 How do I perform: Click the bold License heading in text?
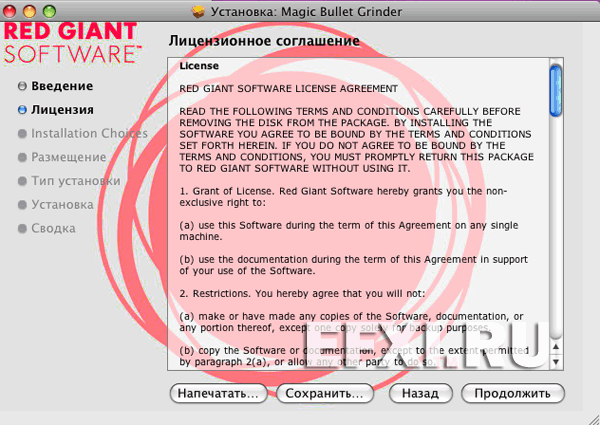tap(199, 66)
